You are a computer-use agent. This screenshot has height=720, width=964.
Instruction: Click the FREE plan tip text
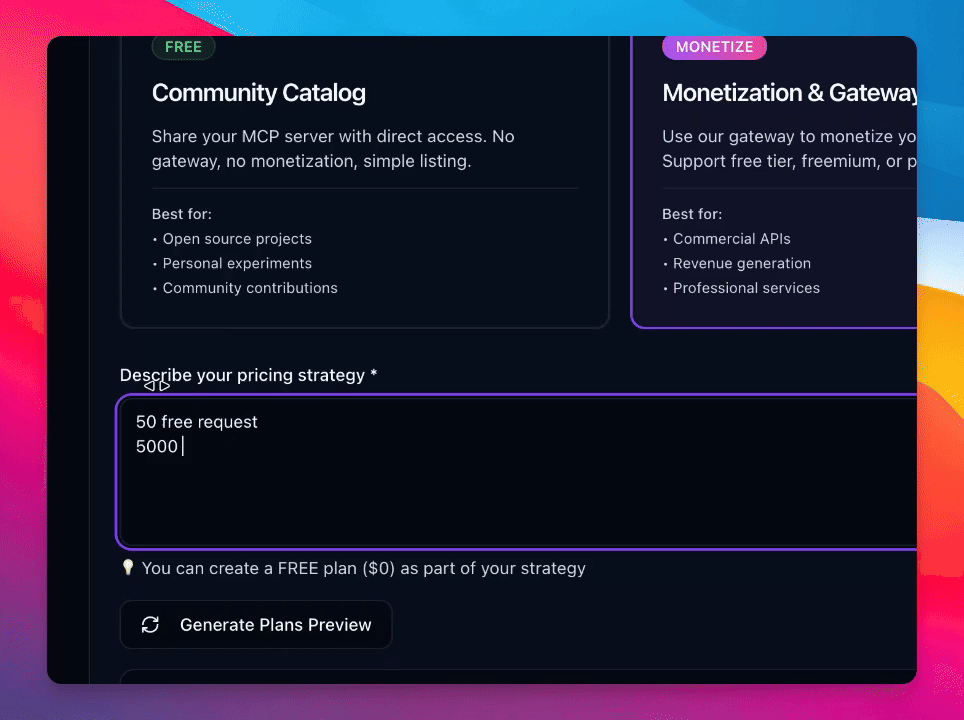(x=363, y=568)
